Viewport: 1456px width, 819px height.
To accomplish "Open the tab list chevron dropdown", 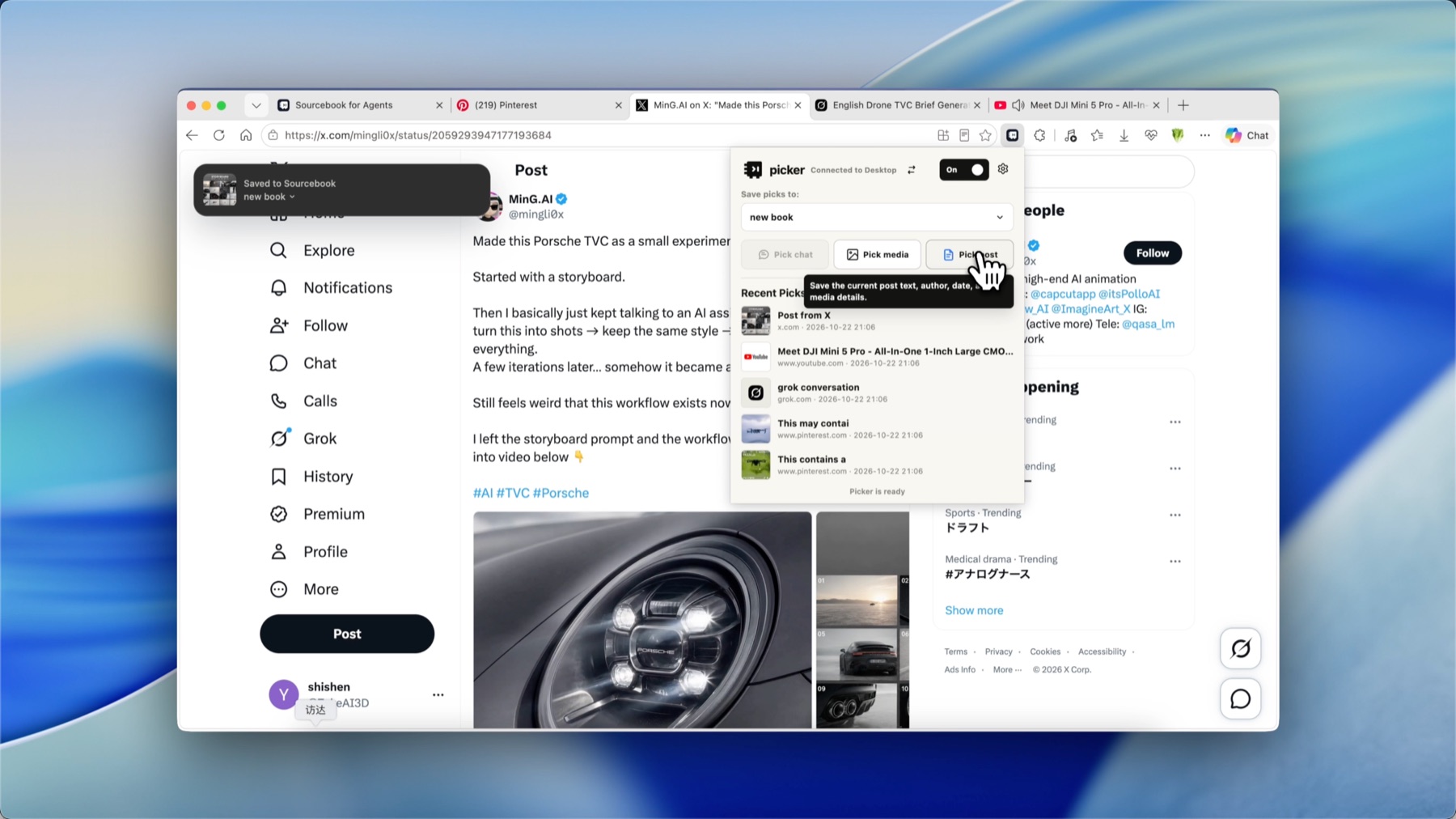I will pos(256,105).
